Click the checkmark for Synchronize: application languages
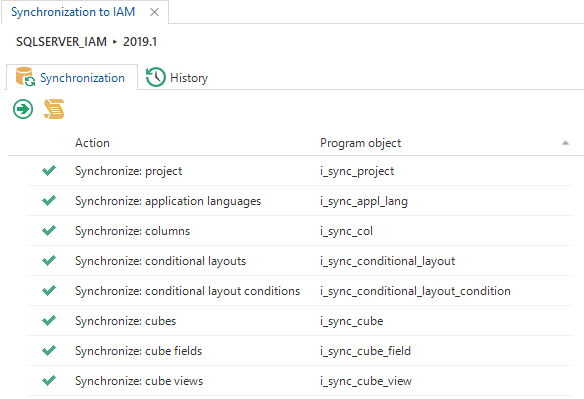Image resolution: width=584 pixels, height=399 pixels. point(49,200)
